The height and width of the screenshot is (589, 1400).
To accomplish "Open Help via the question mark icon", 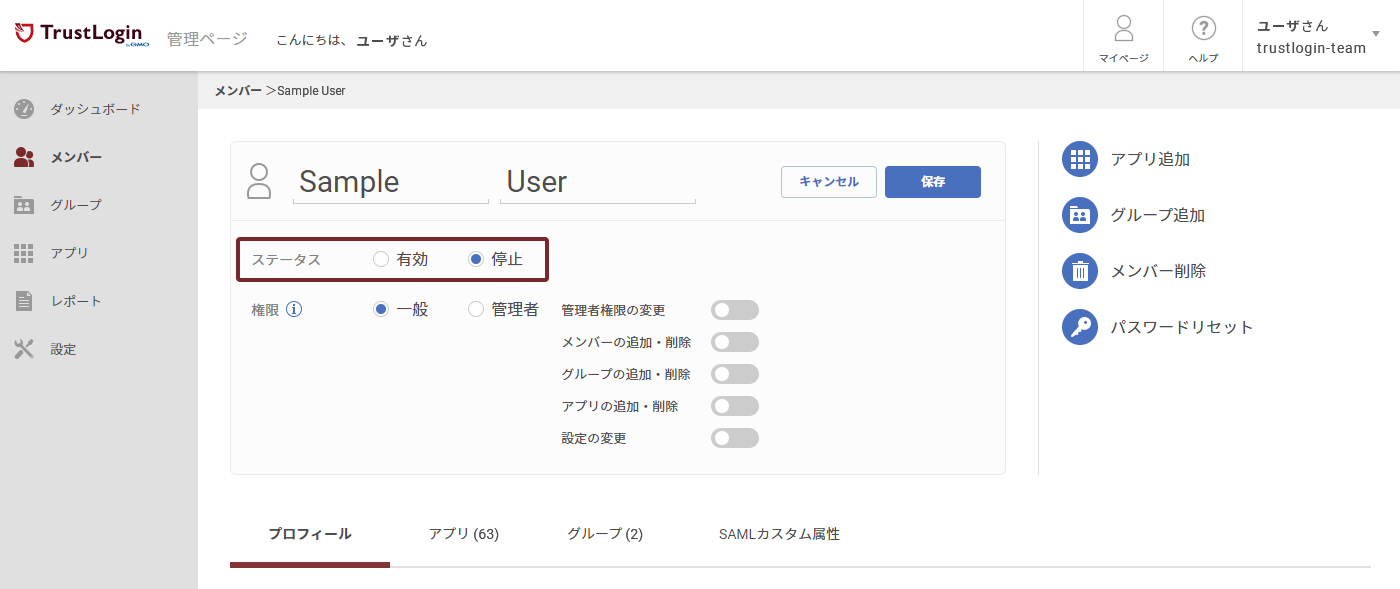I will click(1203, 28).
